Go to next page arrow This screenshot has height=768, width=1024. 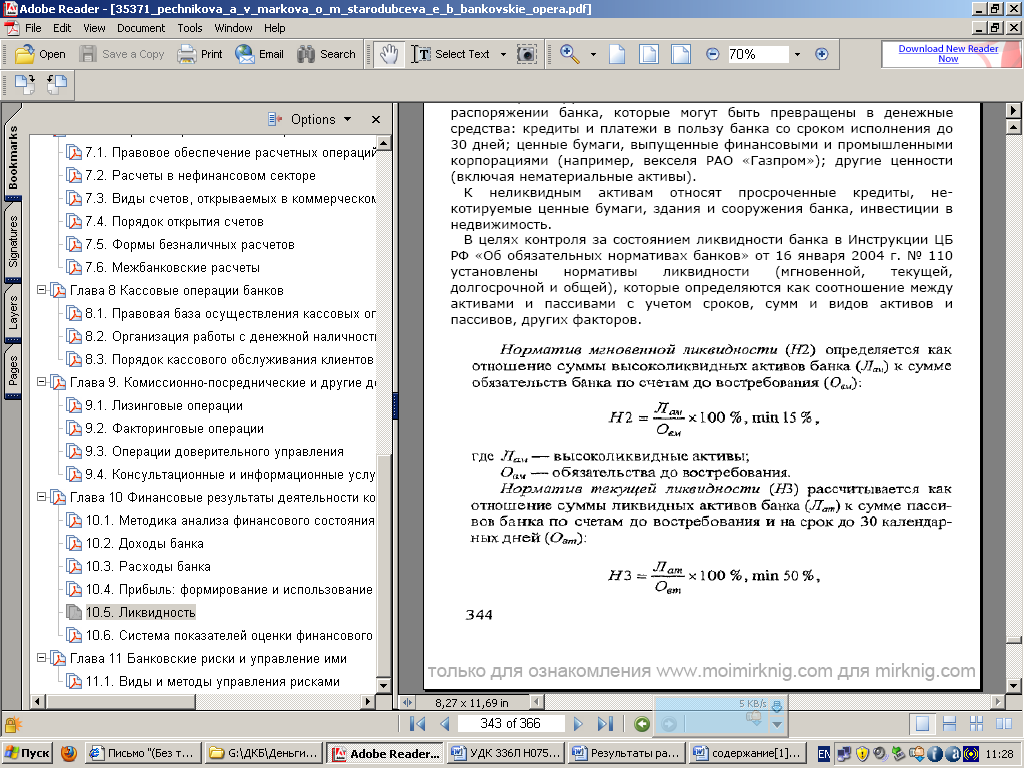pyautogui.click(x=578, y=724)
